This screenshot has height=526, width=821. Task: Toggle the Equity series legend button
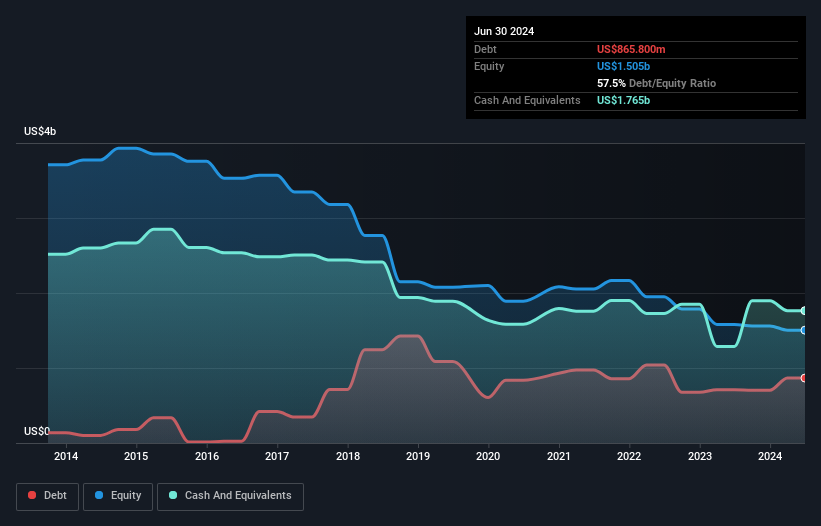(118, 496)
